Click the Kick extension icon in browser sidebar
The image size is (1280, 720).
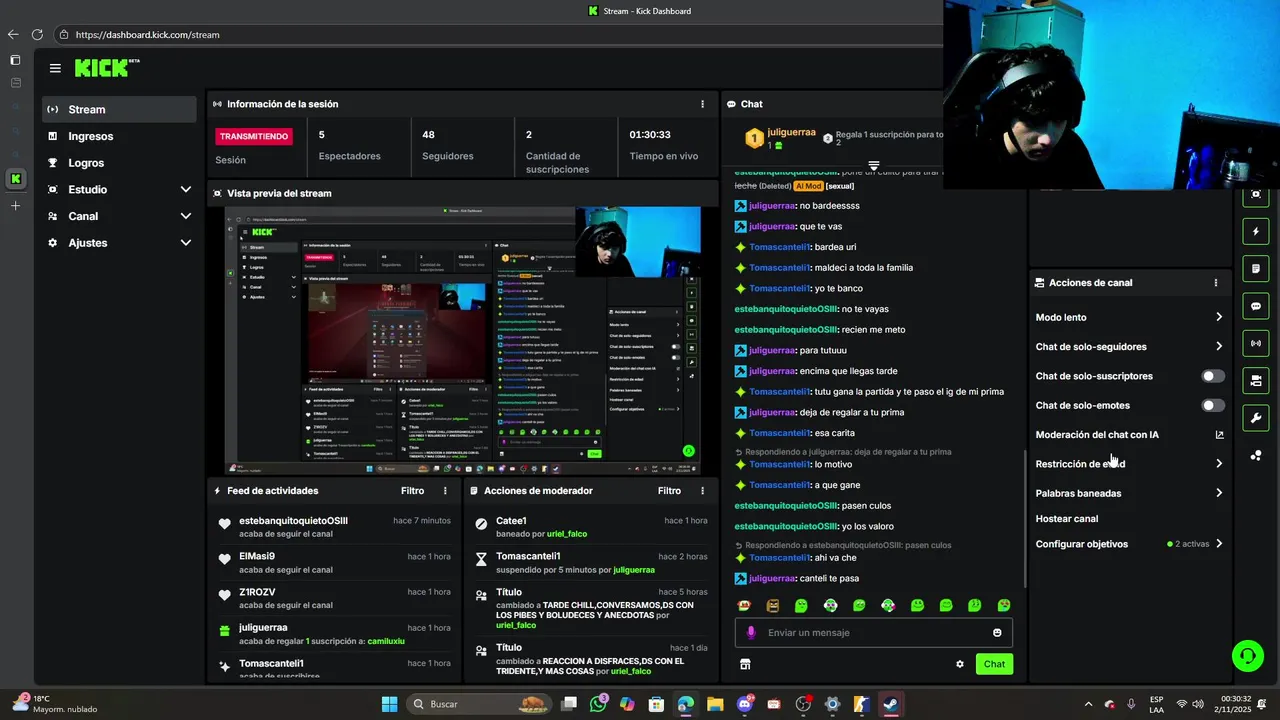pos(15,179)
